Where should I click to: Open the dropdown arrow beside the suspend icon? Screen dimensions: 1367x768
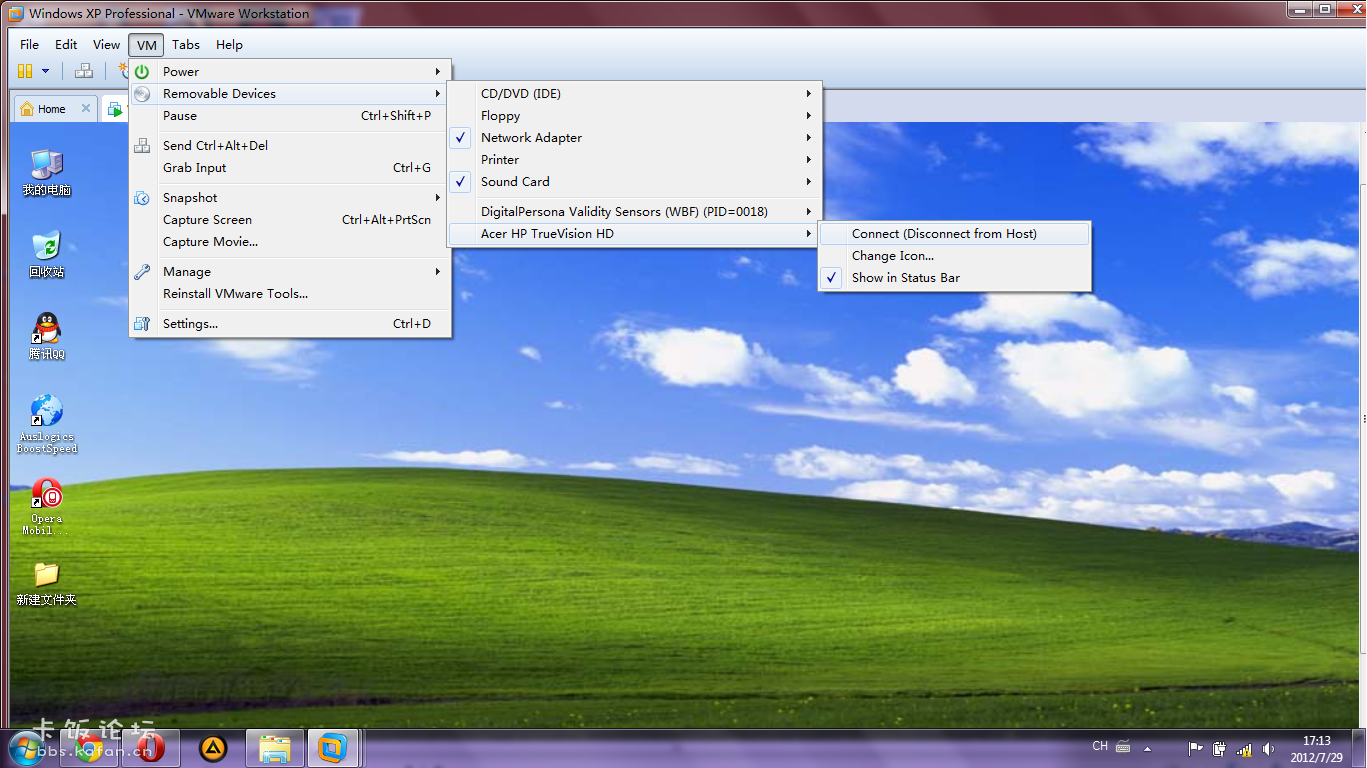pos(45,71)
